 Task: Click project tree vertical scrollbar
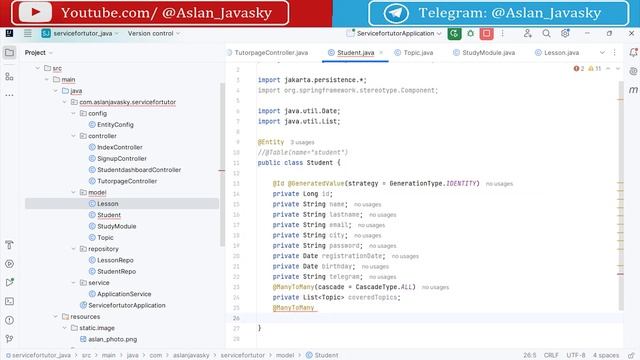click(x=222, y=164)
